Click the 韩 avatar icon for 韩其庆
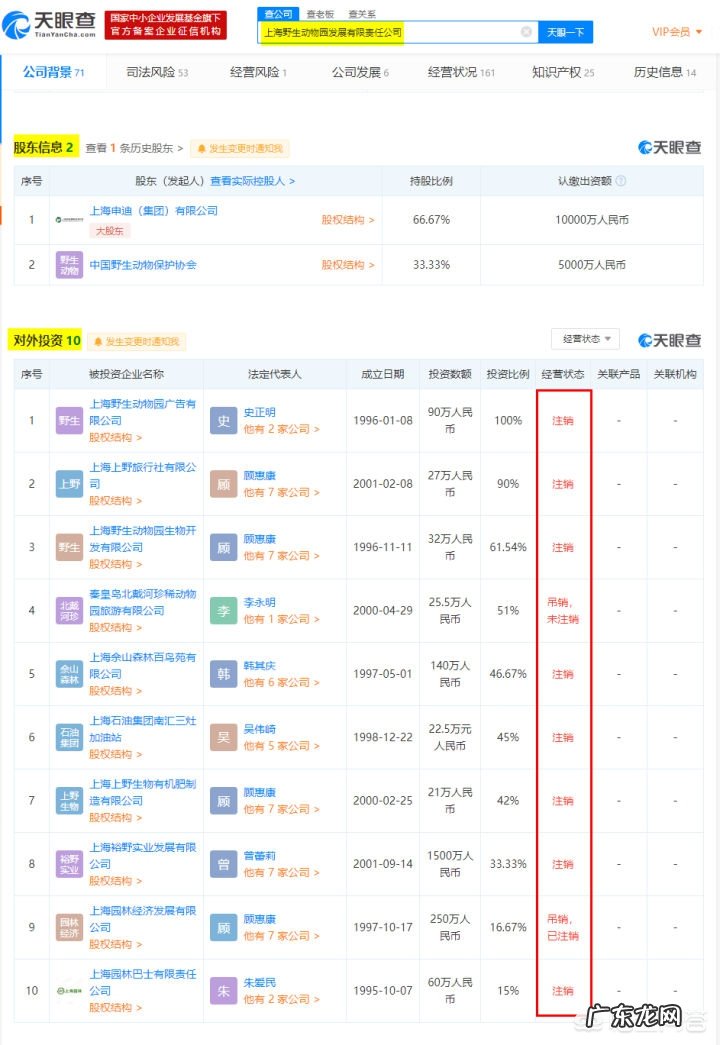This screenshot has height=1045, width=720. pos(223,674)
